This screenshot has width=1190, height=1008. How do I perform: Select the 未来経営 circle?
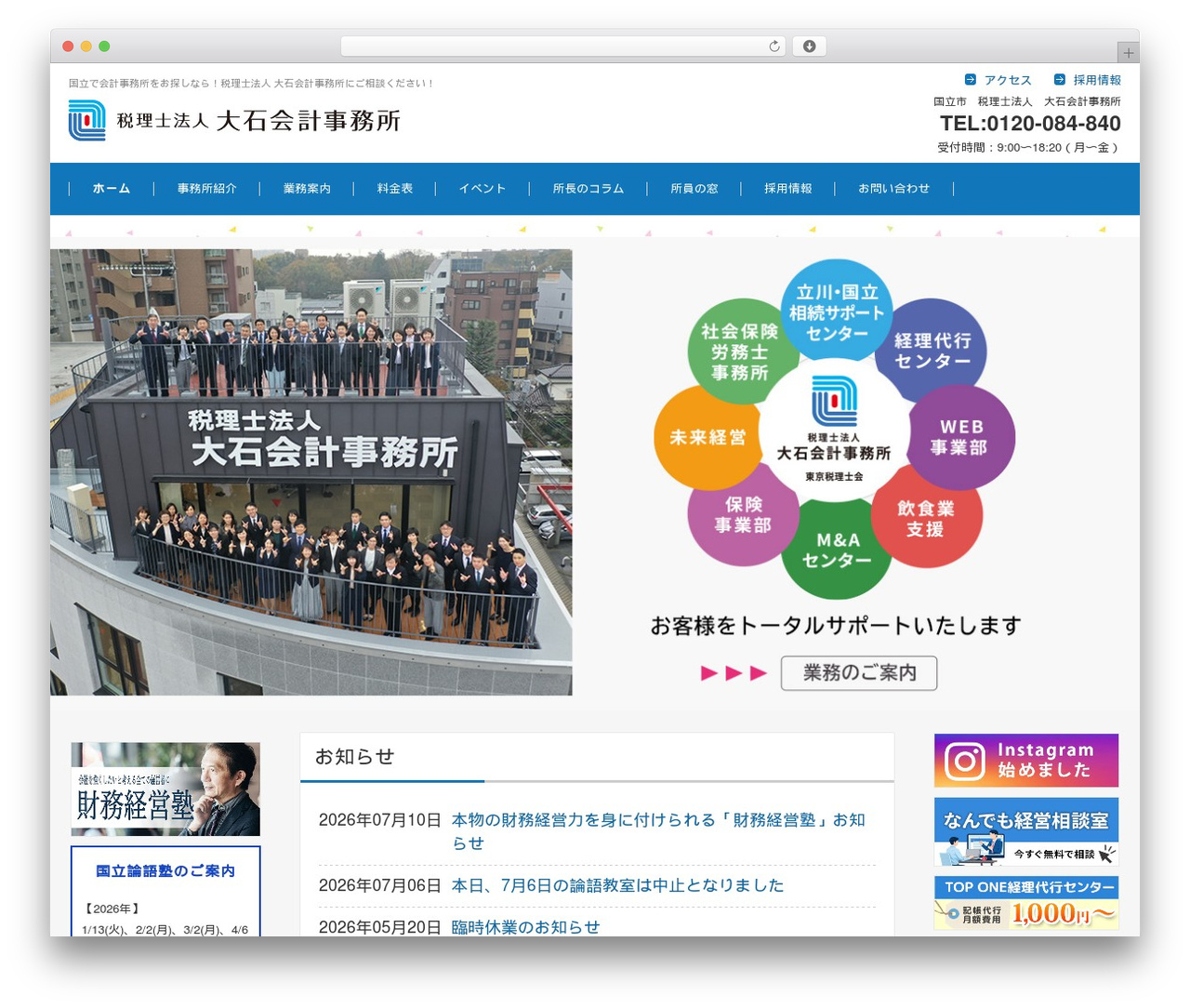708,437
